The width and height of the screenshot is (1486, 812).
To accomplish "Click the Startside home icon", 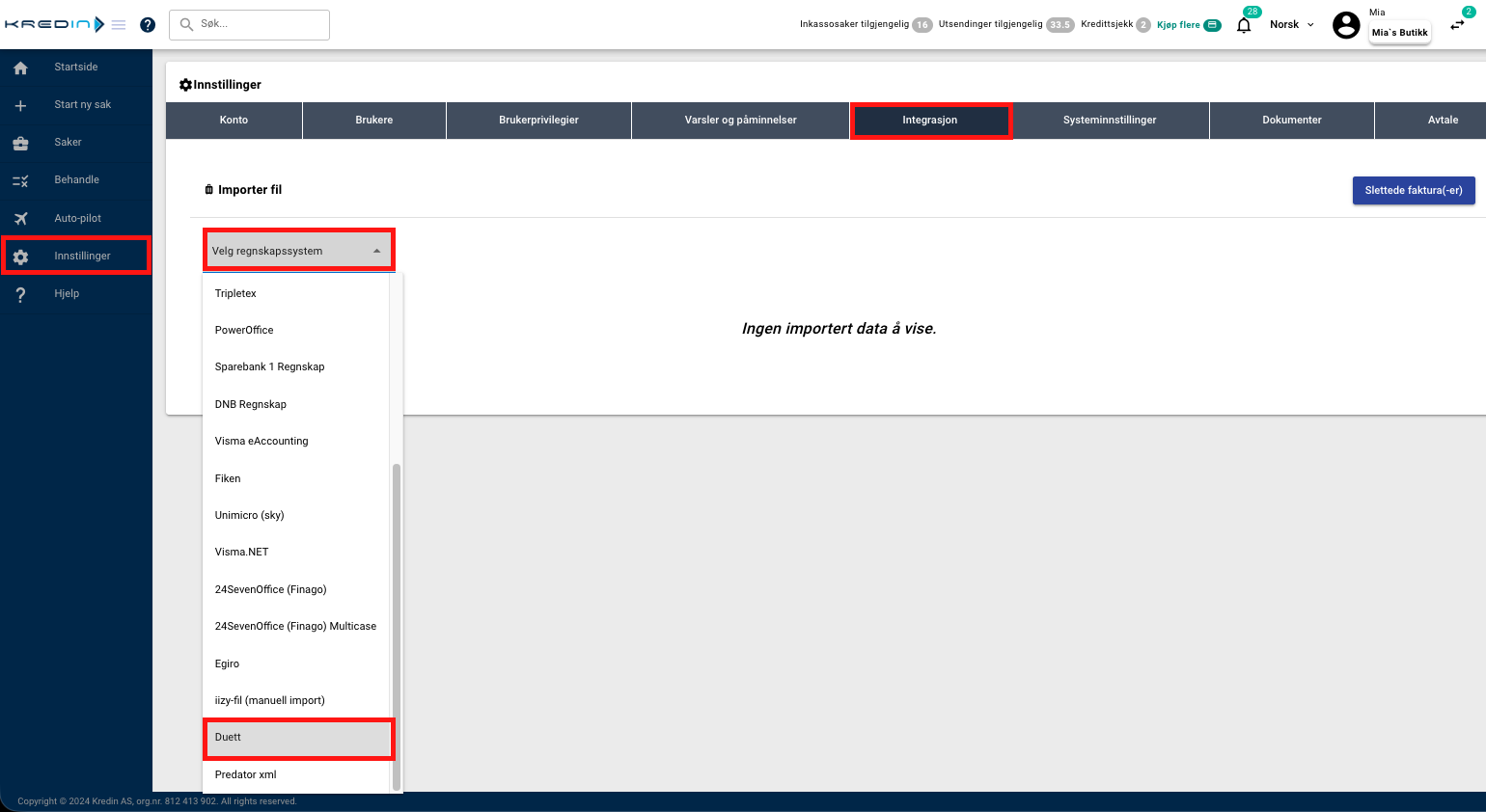I will 20,68.
